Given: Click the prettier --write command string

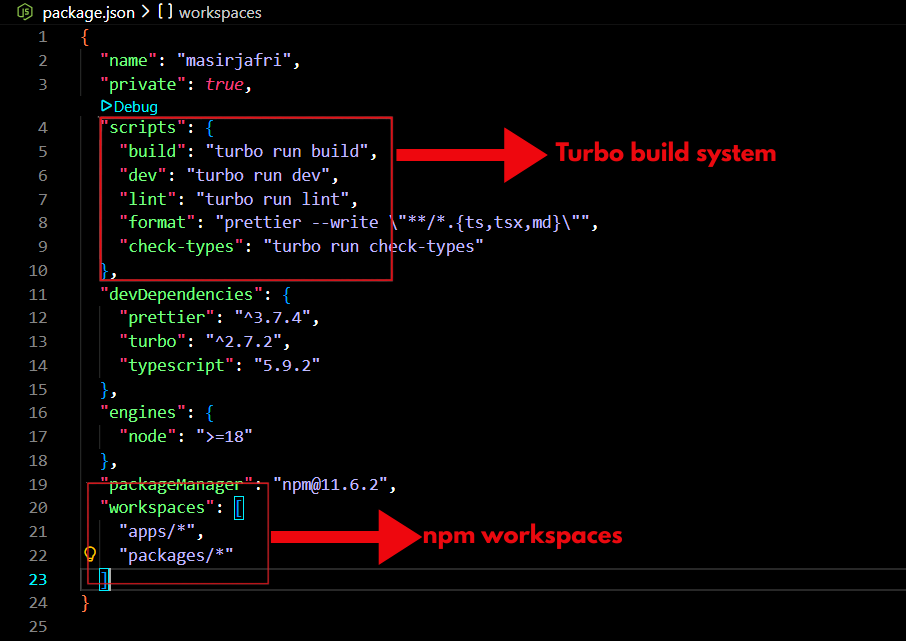Looking at the screenshot, I should click(402, 223).
